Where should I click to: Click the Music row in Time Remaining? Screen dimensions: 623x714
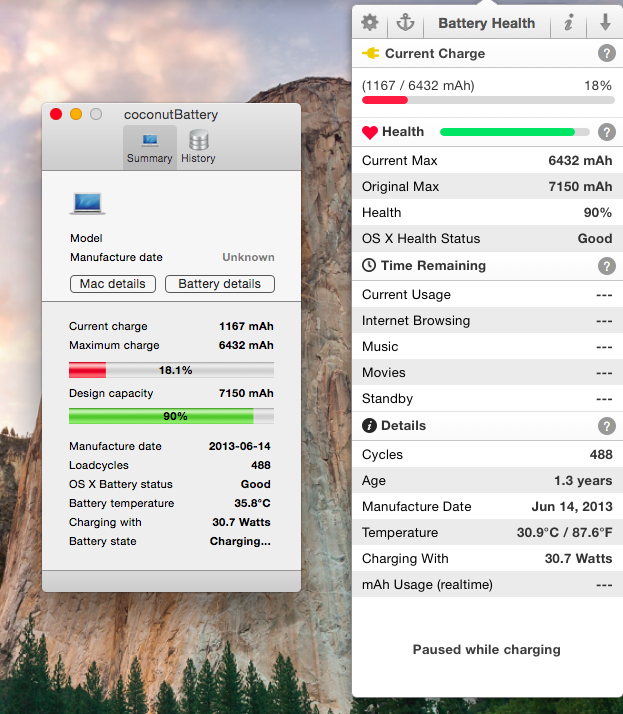click(x=487, y=346)
